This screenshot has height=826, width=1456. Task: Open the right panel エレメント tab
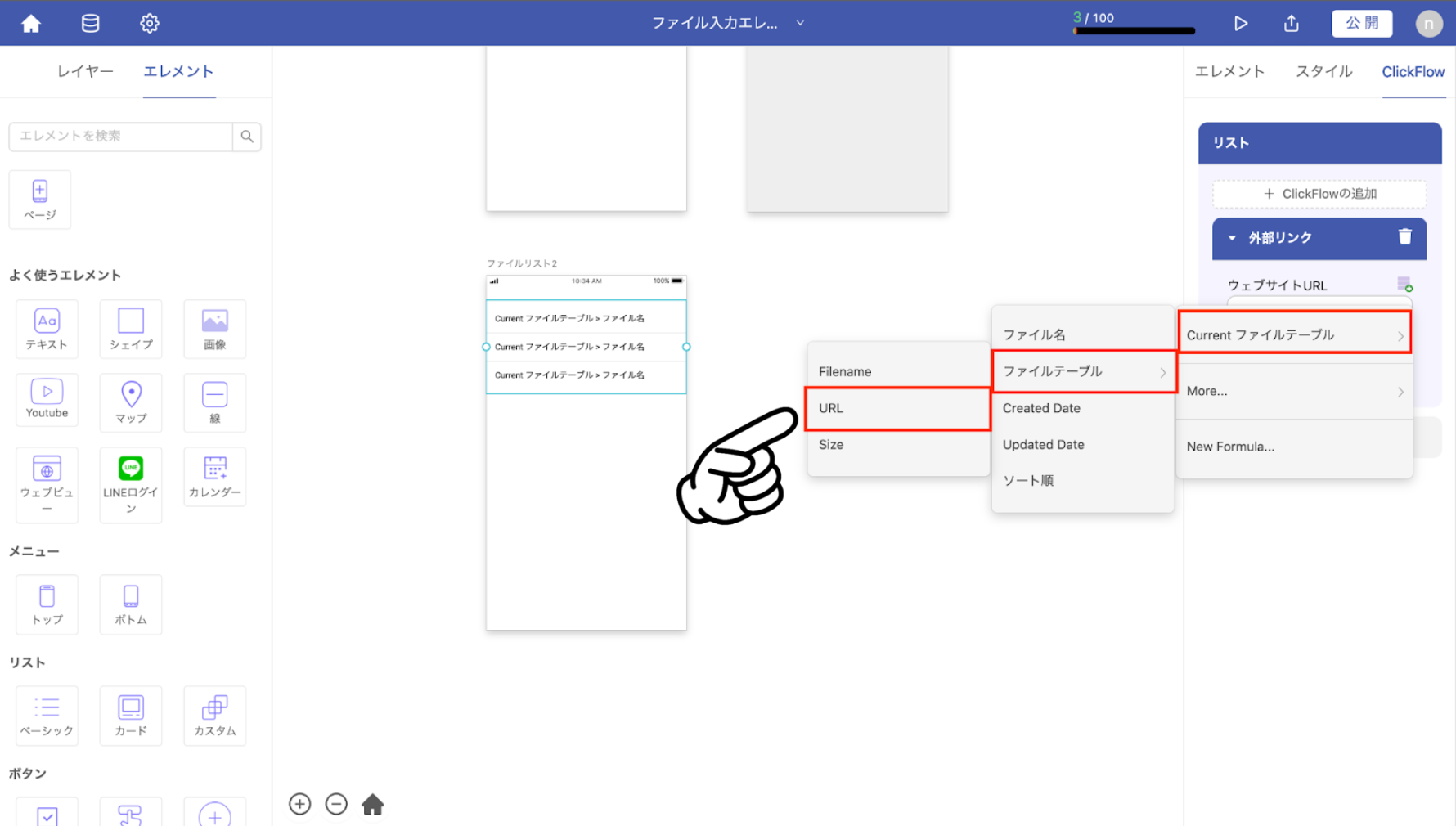1229,71
